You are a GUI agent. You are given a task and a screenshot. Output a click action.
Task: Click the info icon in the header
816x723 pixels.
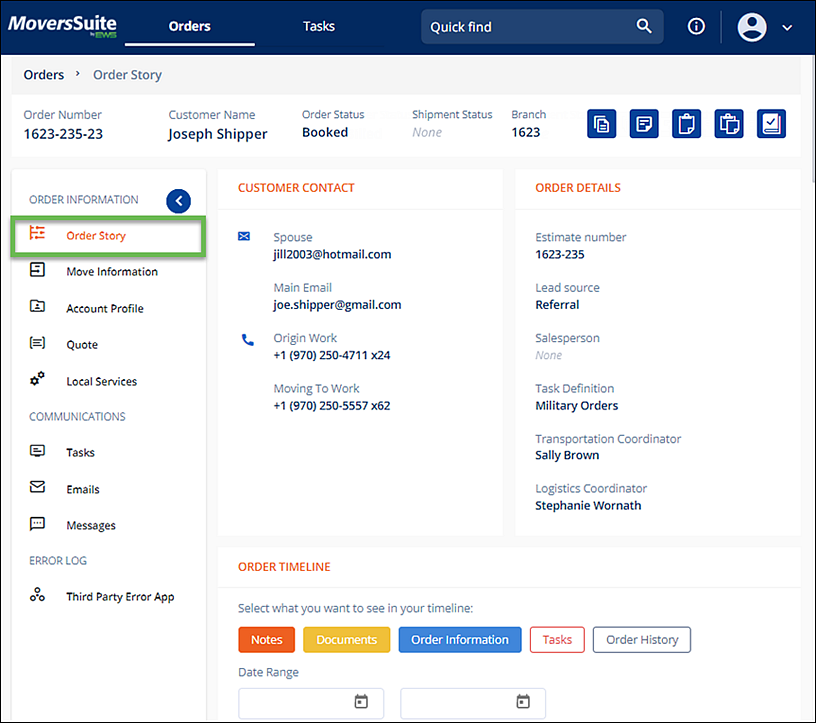(696, 26)
